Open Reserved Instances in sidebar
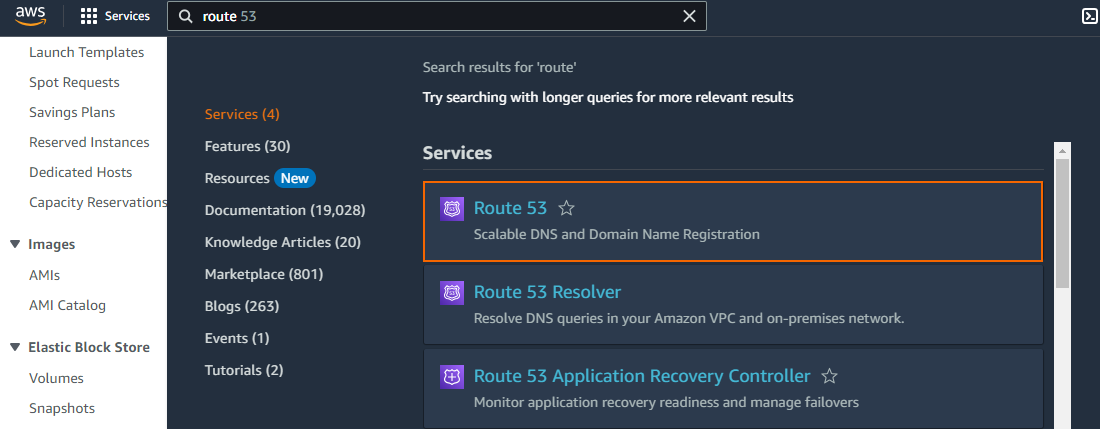Viewport: 1100px width, 429px height. click(x=89, y=142)
